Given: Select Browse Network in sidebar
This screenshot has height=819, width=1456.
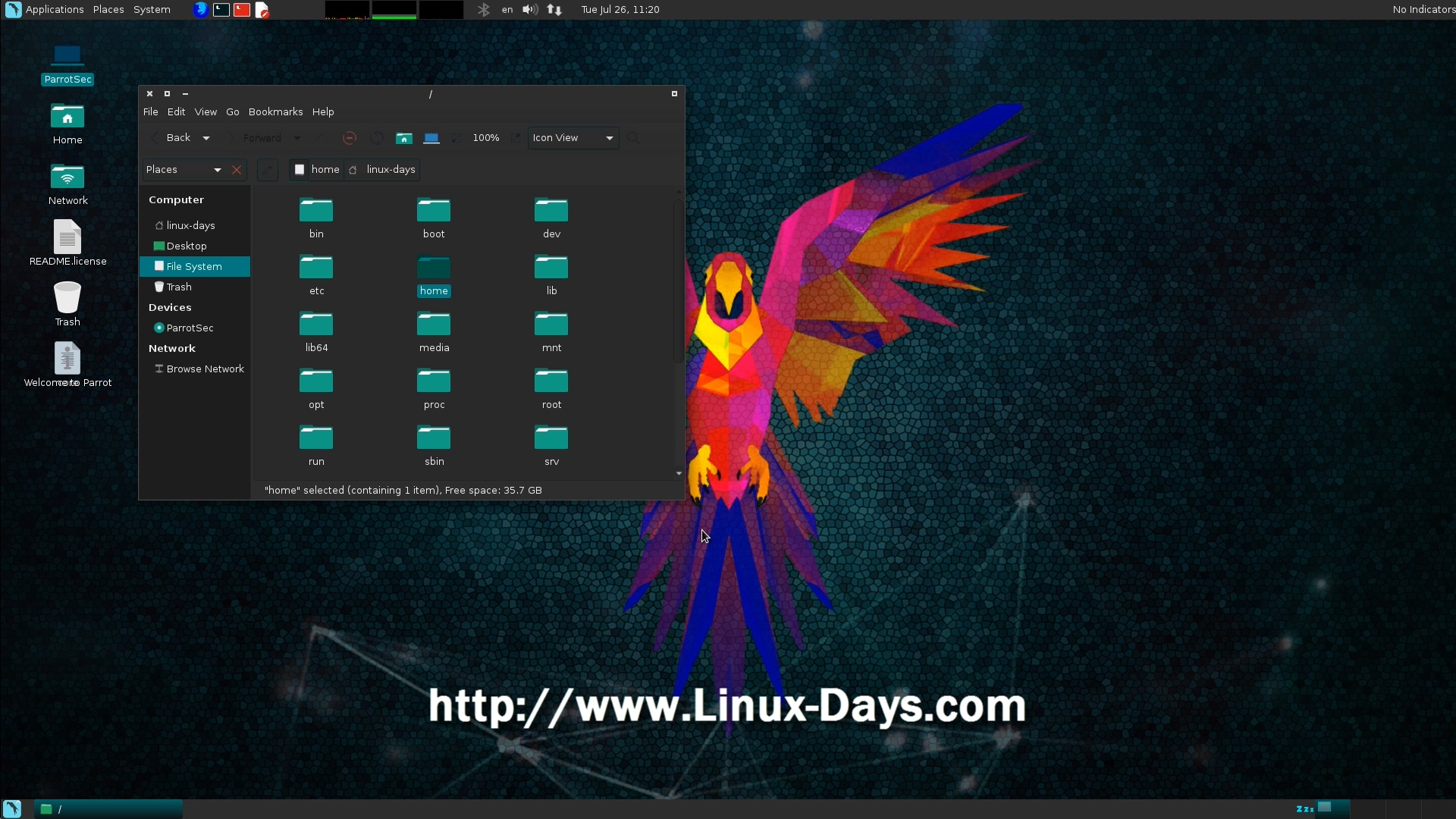Looking at the screenshot, I should tap(194, 369).
